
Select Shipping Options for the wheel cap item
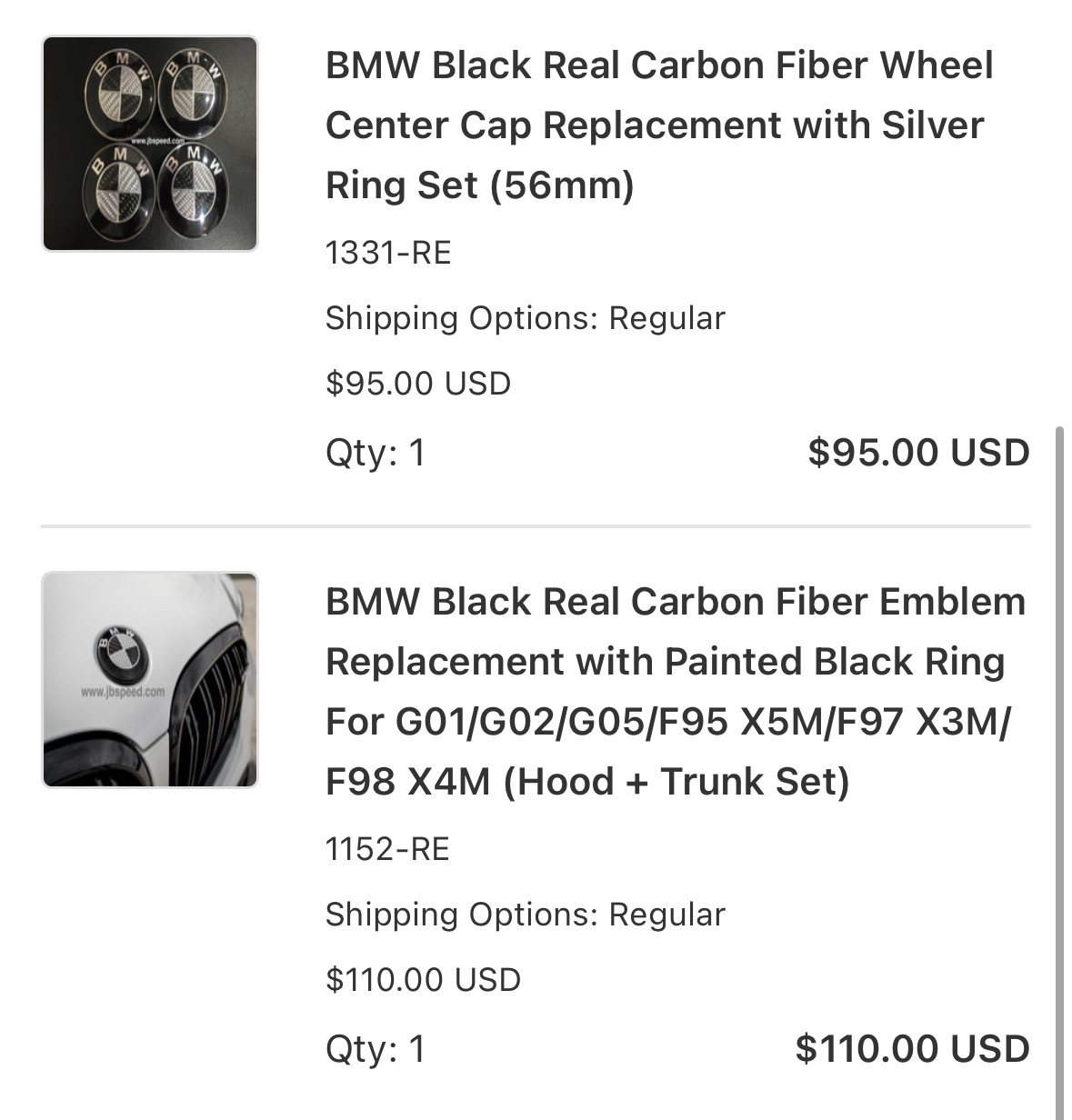click(x=525, y=318)
